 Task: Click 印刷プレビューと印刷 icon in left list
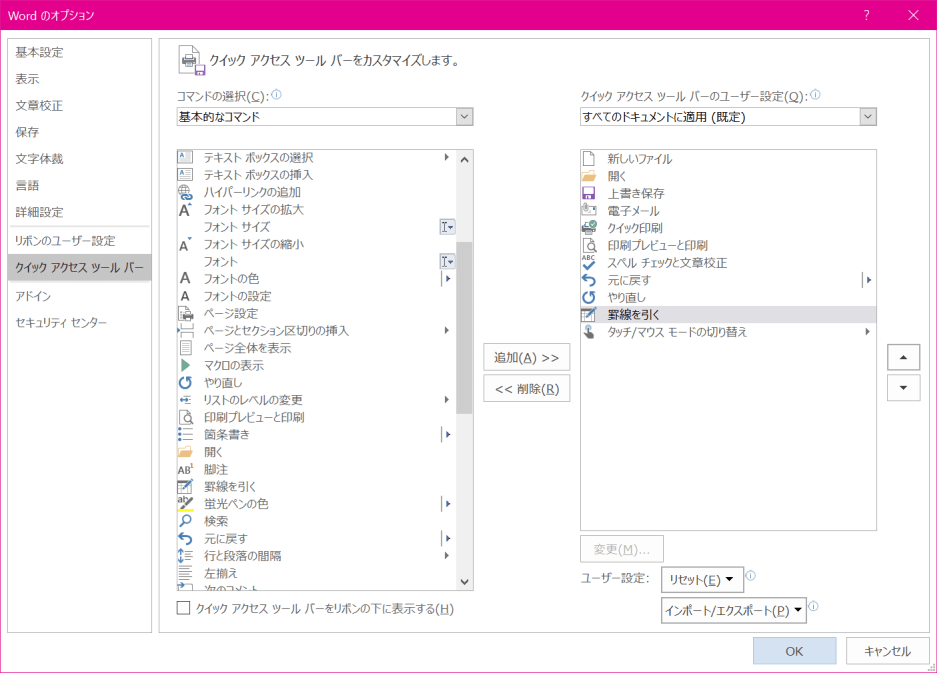[185, 417]
